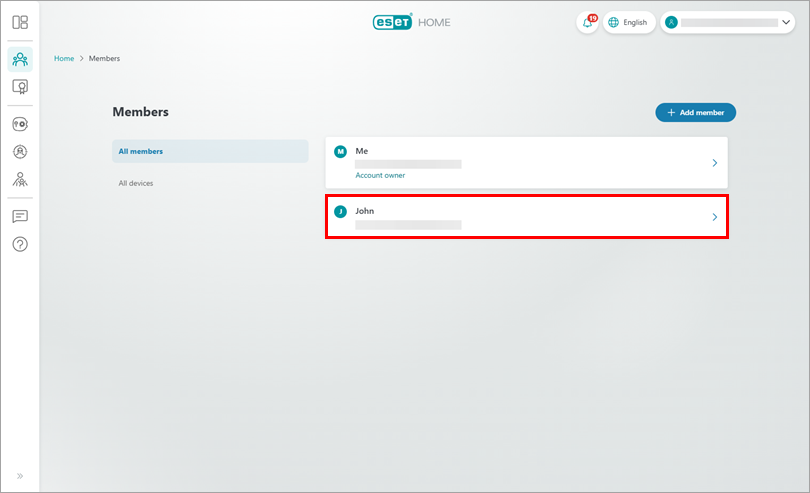Switch to the All devices tab

click(136, 183)
